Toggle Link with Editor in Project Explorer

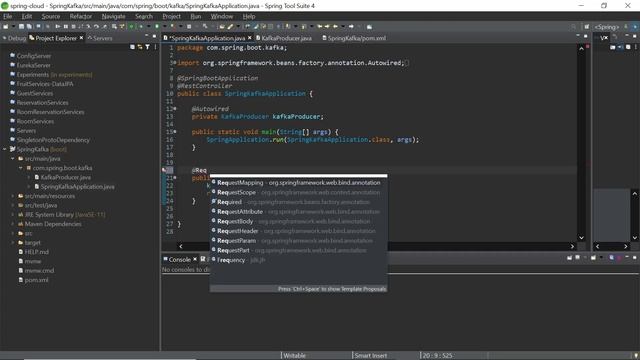[x=140, y=47]
